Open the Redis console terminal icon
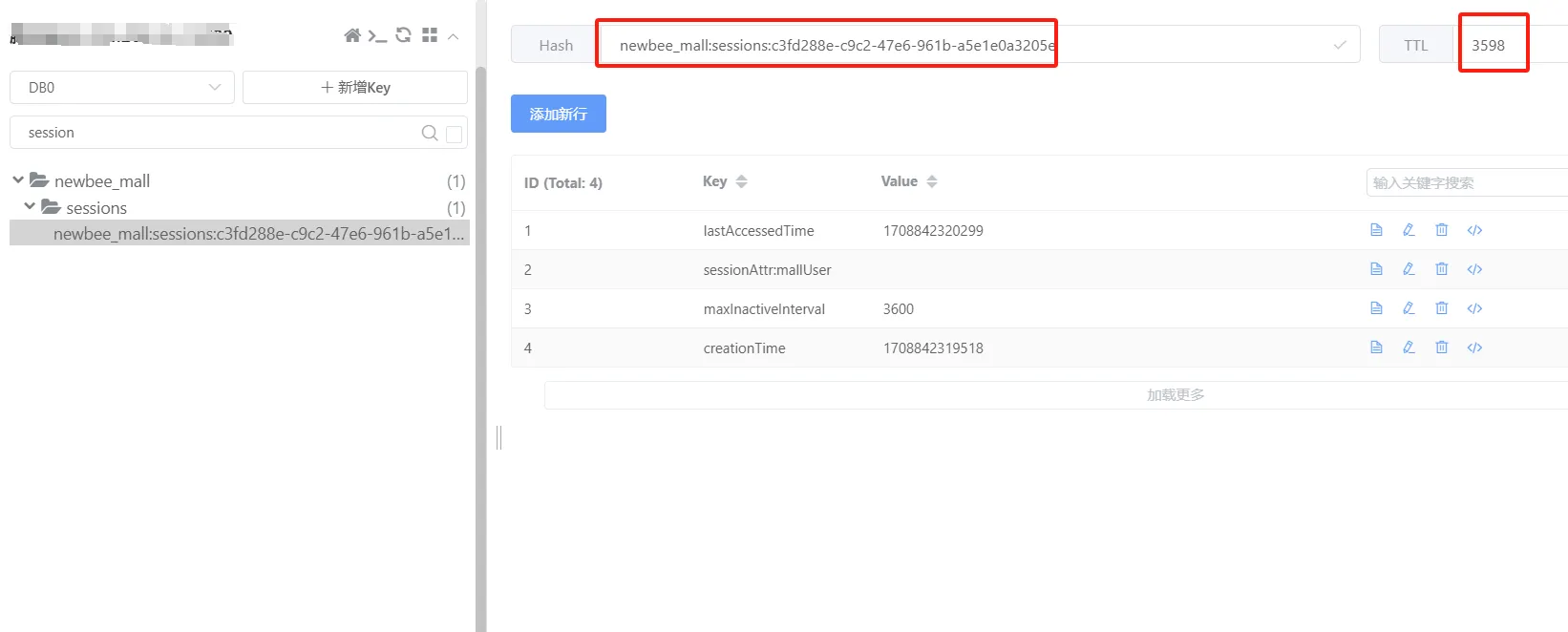1568x632 pixels. point(377,36)
